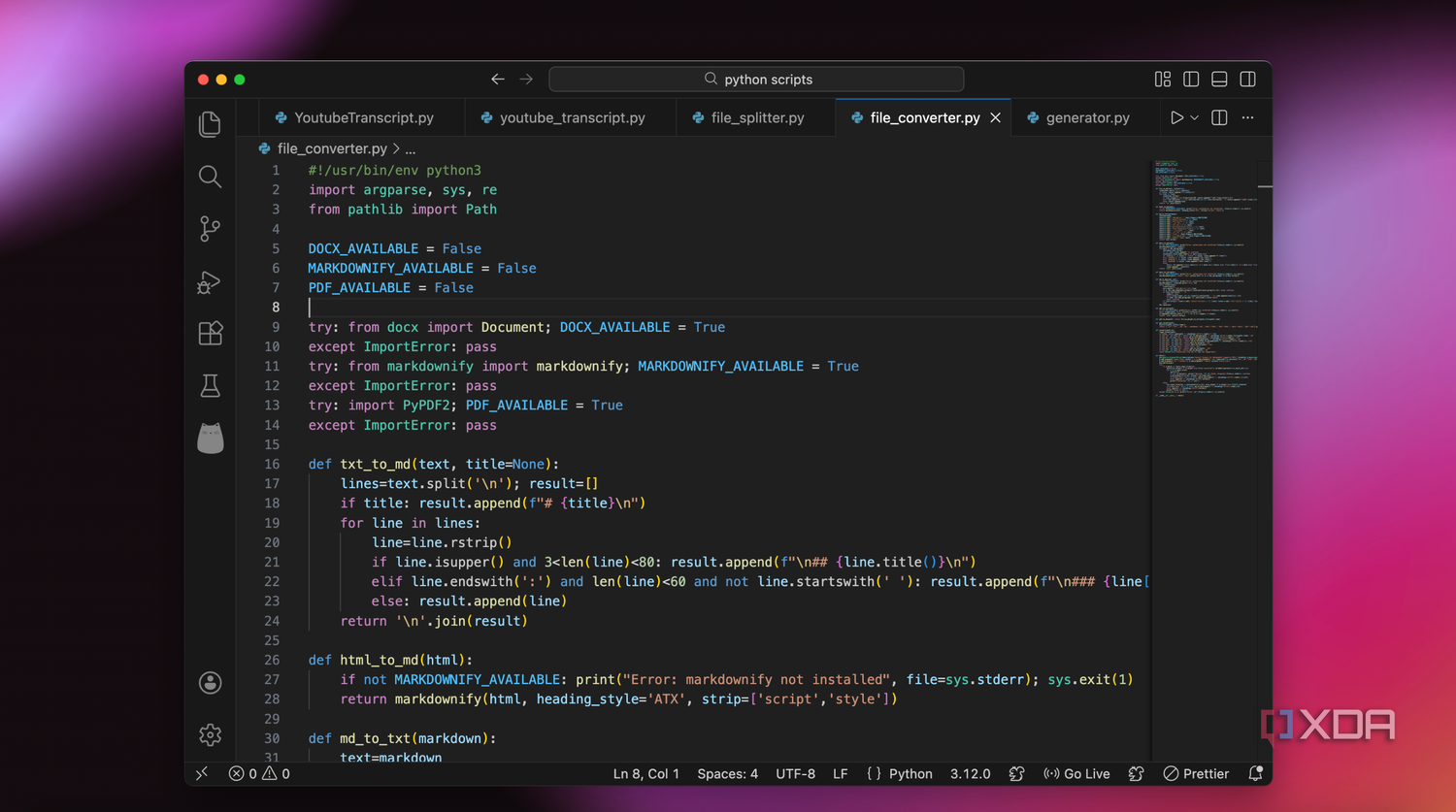Toggle the secondary side bar
This screenshot has width=1456, height=812.
pyautogui.click(x=1248, y=80)
